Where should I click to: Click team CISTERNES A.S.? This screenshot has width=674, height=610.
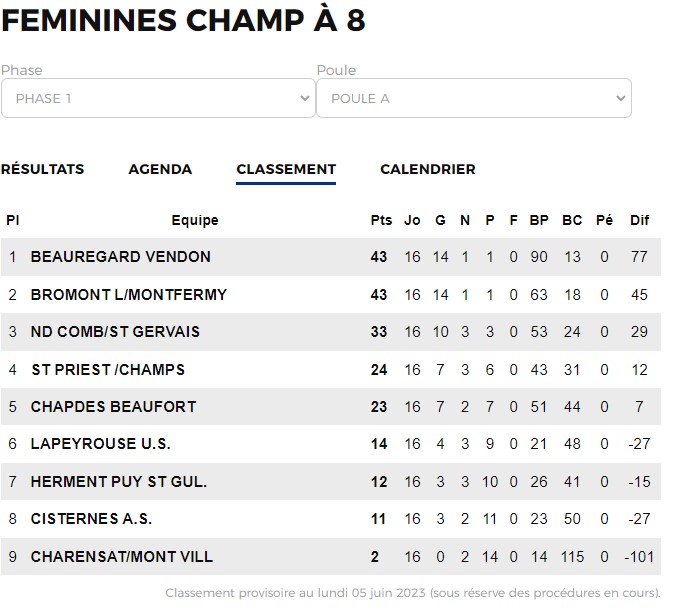point(92,519)
